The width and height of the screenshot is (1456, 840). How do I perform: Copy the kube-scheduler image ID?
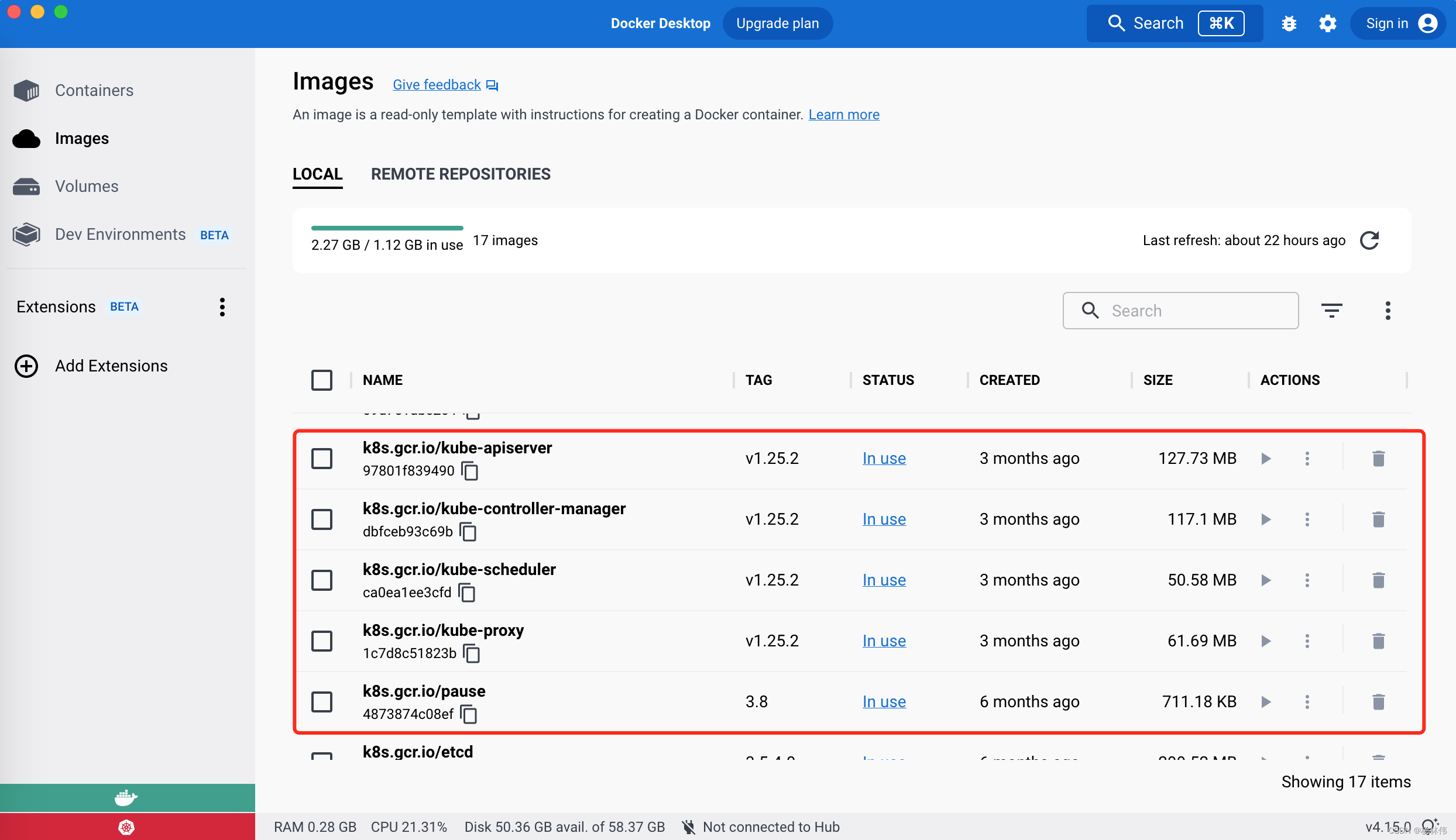[467, 593]
